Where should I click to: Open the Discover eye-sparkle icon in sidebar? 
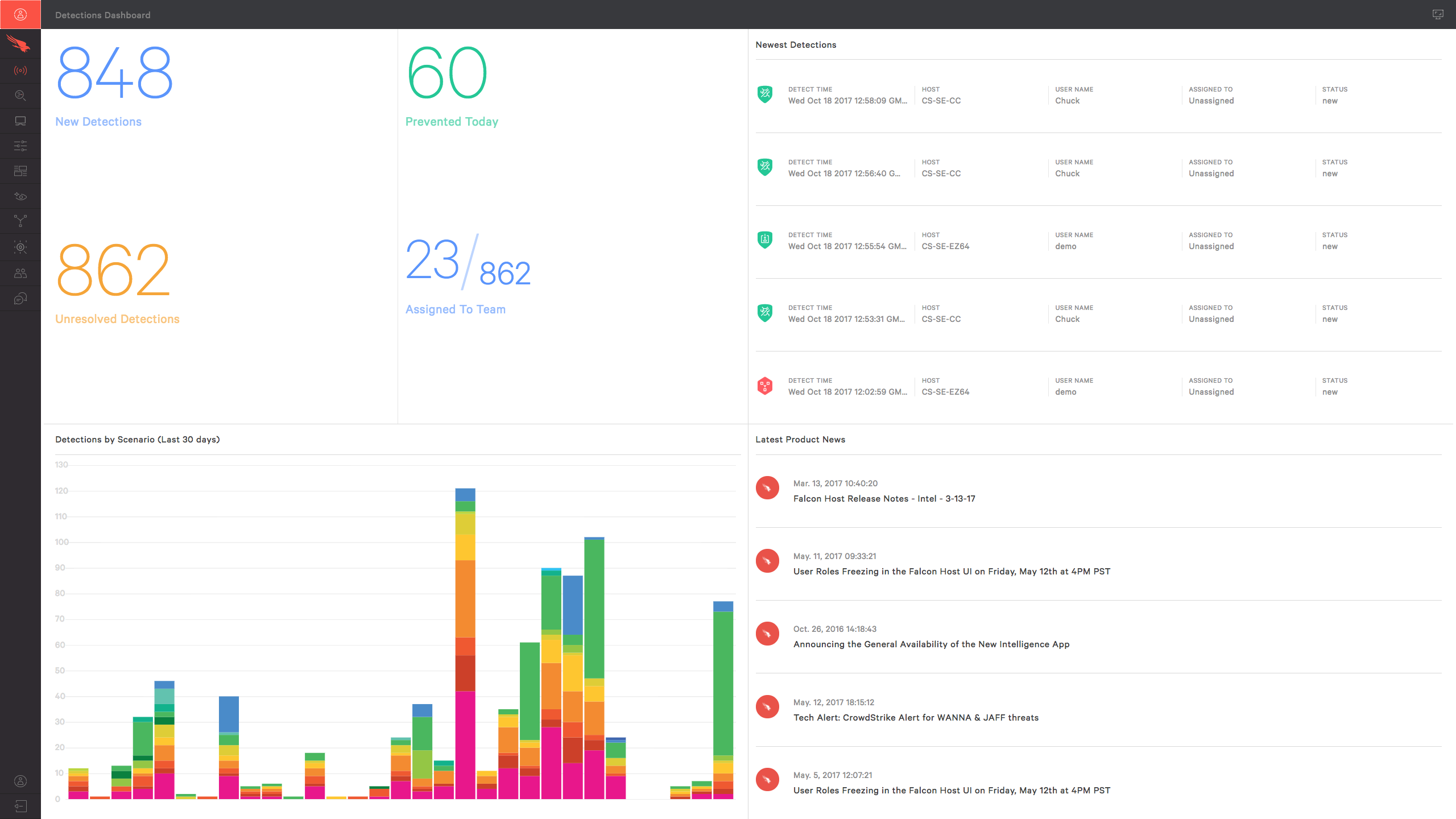coord(20,196)
